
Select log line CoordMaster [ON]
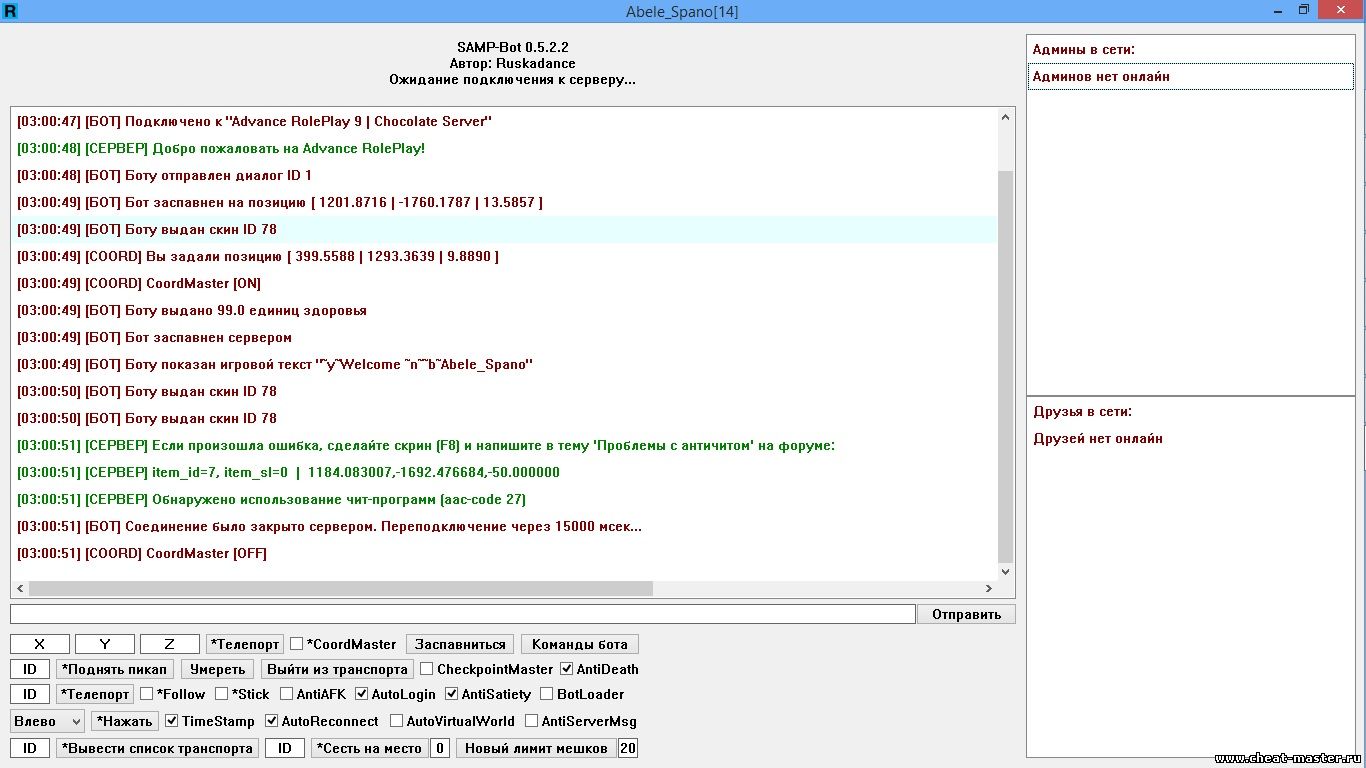[504, 283]
